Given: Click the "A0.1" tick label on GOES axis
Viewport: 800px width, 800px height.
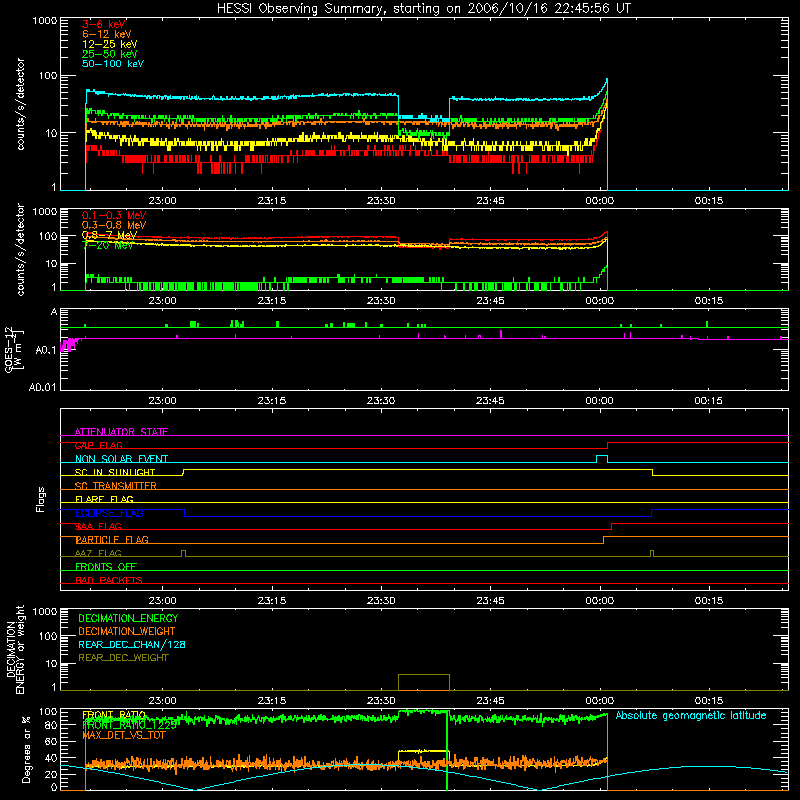Looking at the screenshot, I should [46, 350].
